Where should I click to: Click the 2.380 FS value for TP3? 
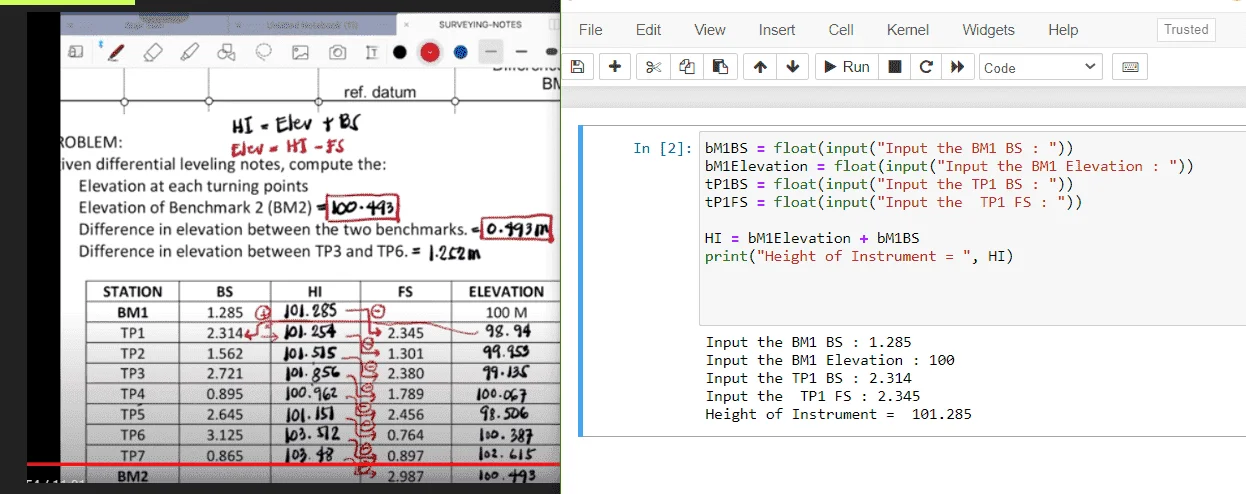405,373
